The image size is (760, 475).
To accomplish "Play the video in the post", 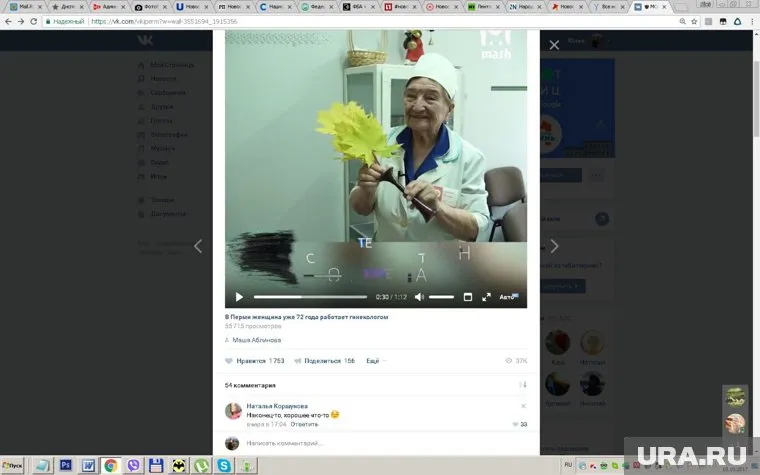I will click(239, 297).
